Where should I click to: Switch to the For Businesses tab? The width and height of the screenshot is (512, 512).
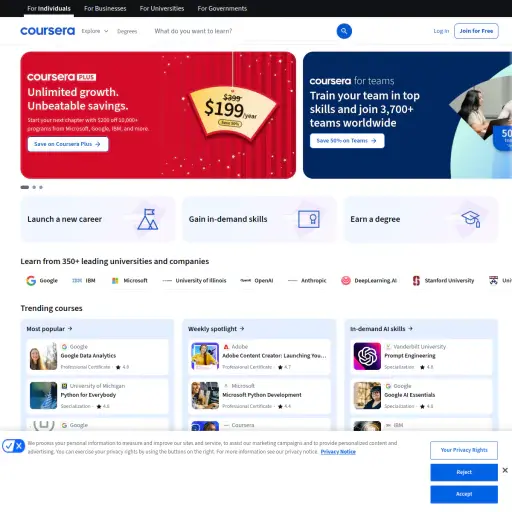105,8
